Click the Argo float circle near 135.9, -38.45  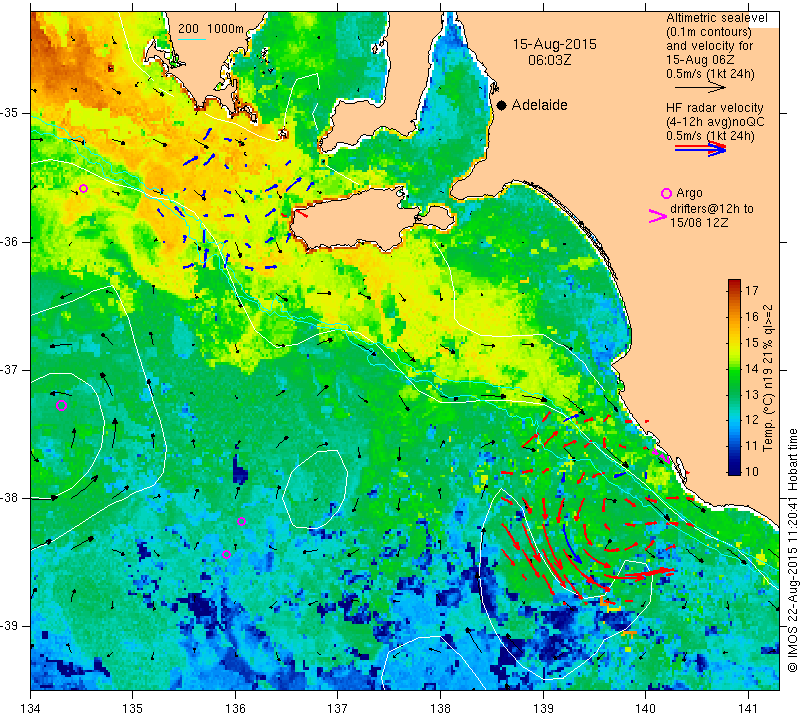coord(227,554)
